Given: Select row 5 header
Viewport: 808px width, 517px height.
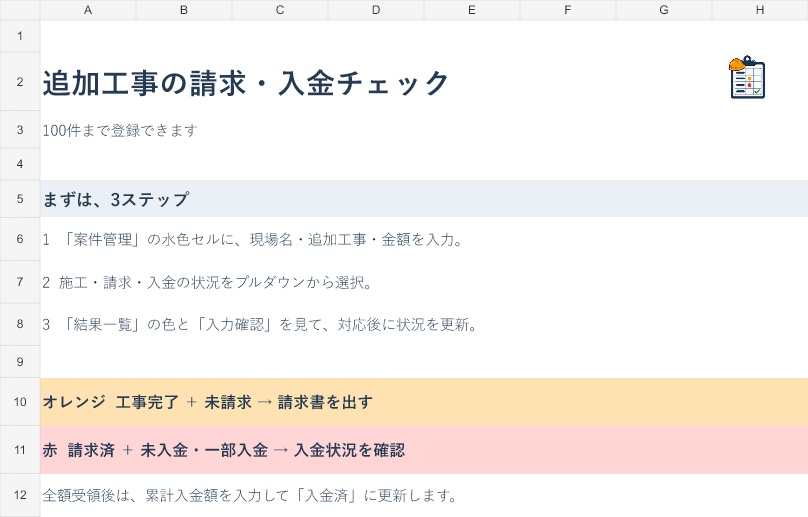Looking at the screenshot, I should pos(20,199).
